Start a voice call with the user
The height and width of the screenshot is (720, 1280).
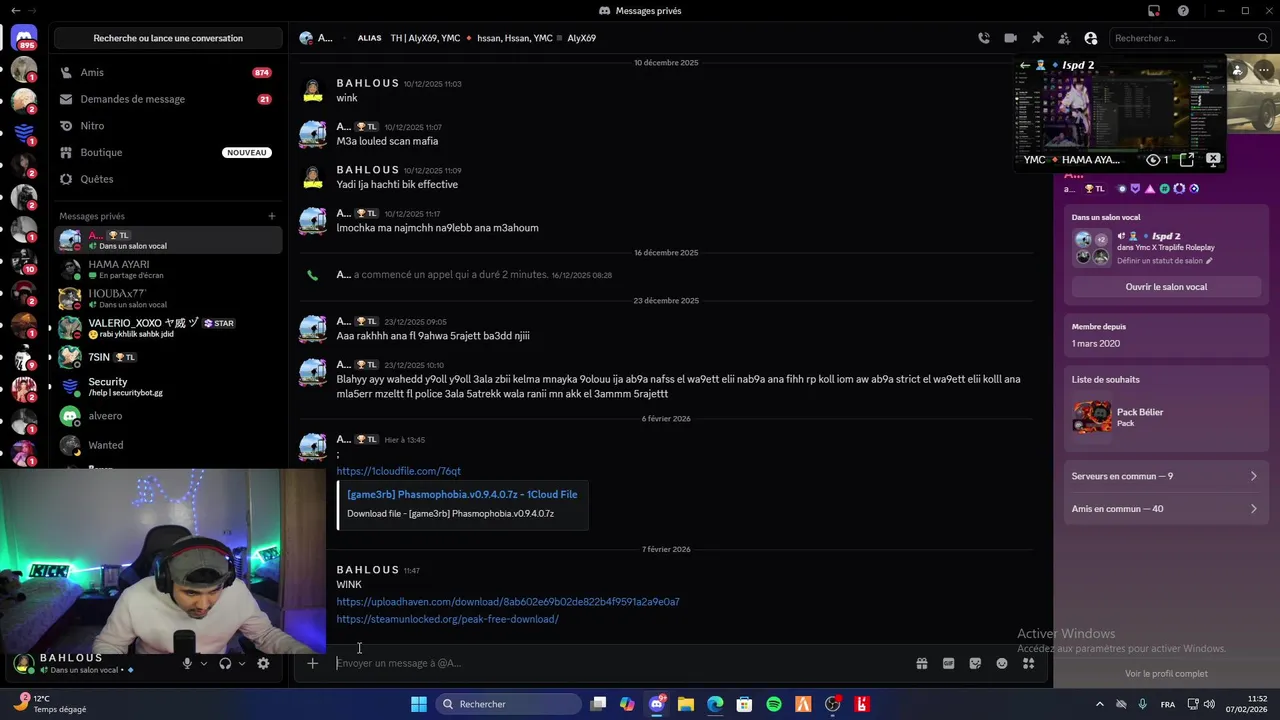pos(984,38)
